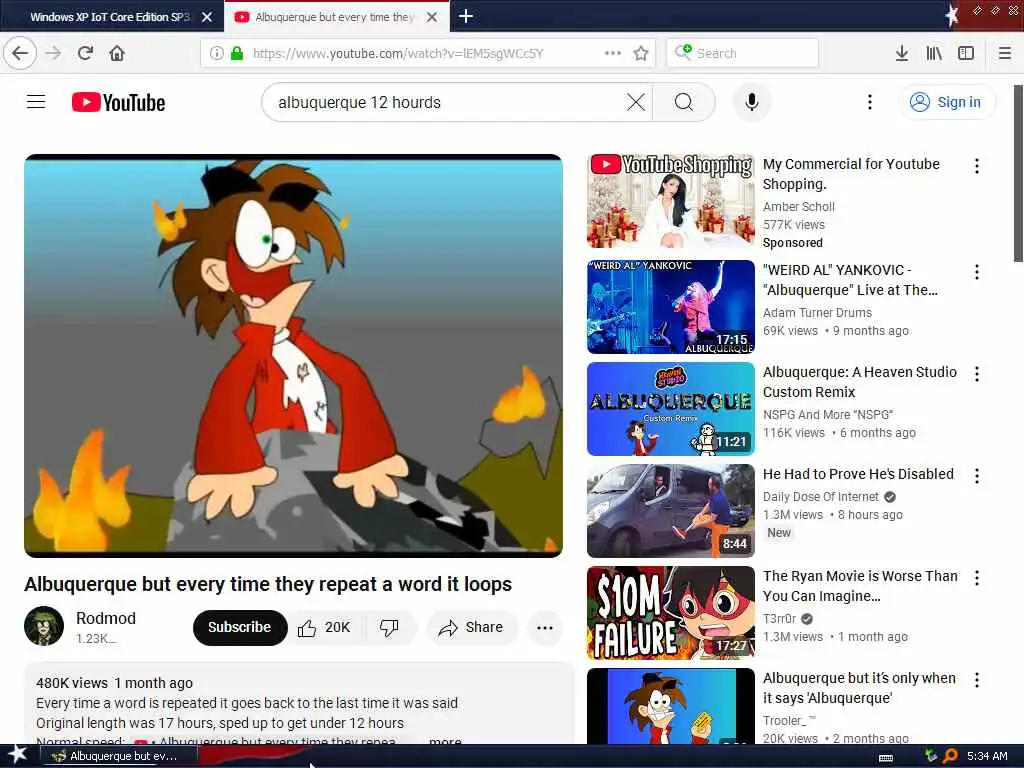Open page actions three-dot menu in address bar
The image size is (1024, 768).
coord(613,53)
